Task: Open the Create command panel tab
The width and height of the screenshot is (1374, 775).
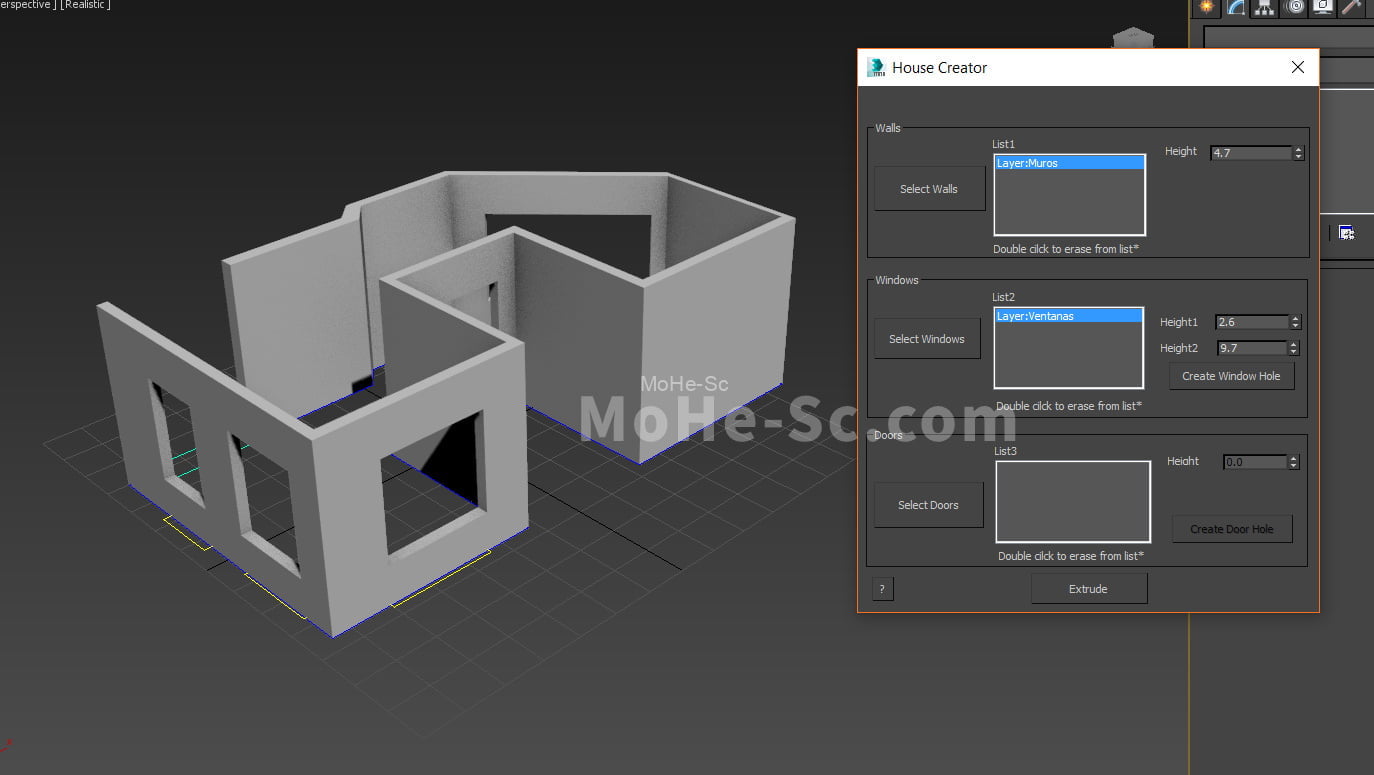Action: click(1207, 8)
